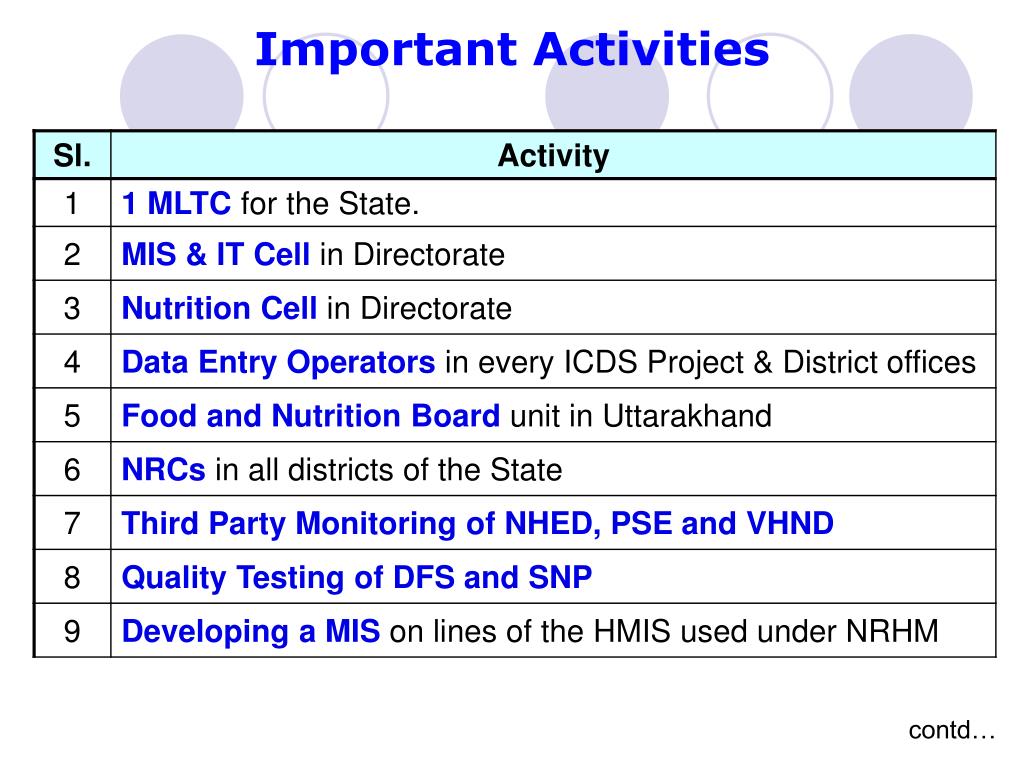Viewport: 1024px width, 768px height.
Task: Click the 'contd…' text at bottom
Action: pos(952,730)
